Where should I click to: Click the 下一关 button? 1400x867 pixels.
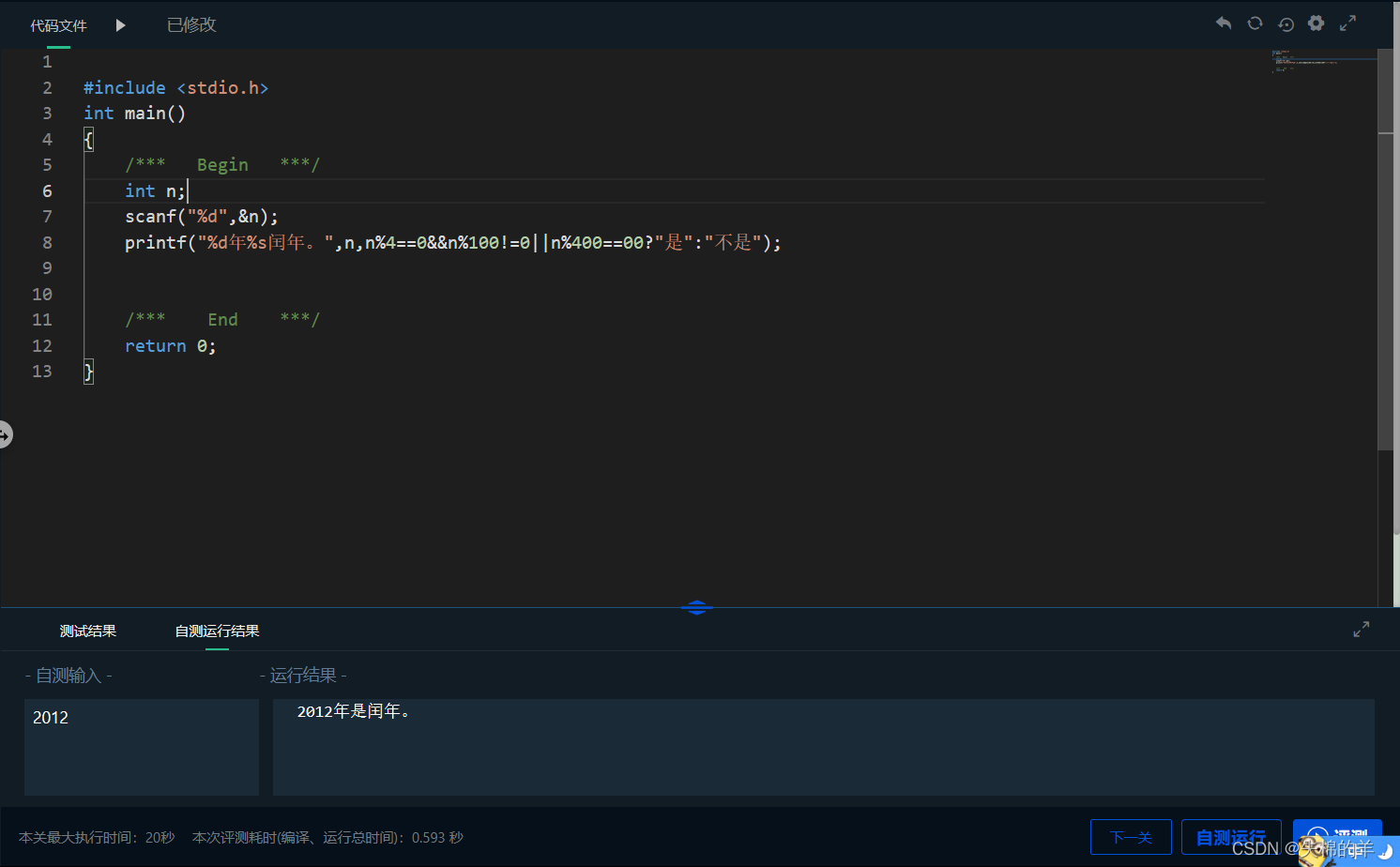[1131, 837]
